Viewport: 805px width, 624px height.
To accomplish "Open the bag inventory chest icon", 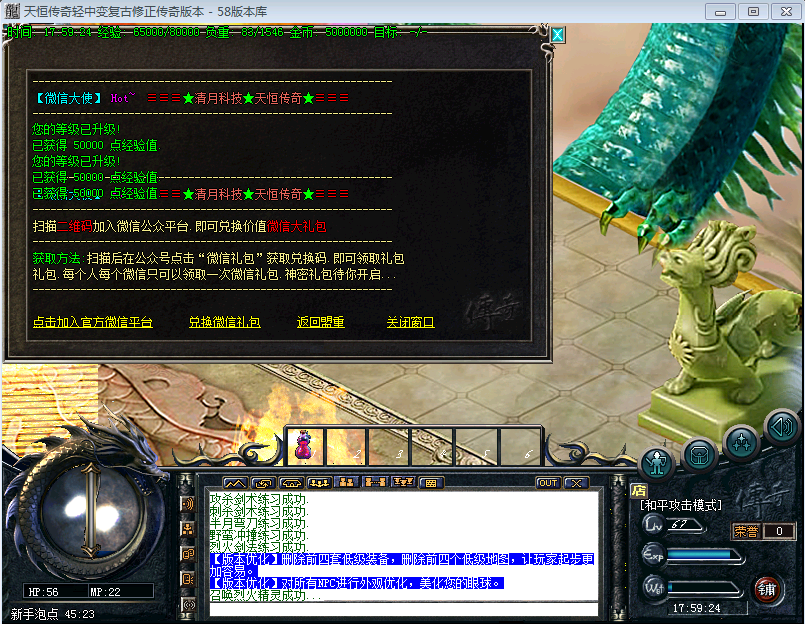I will point(699,455).
